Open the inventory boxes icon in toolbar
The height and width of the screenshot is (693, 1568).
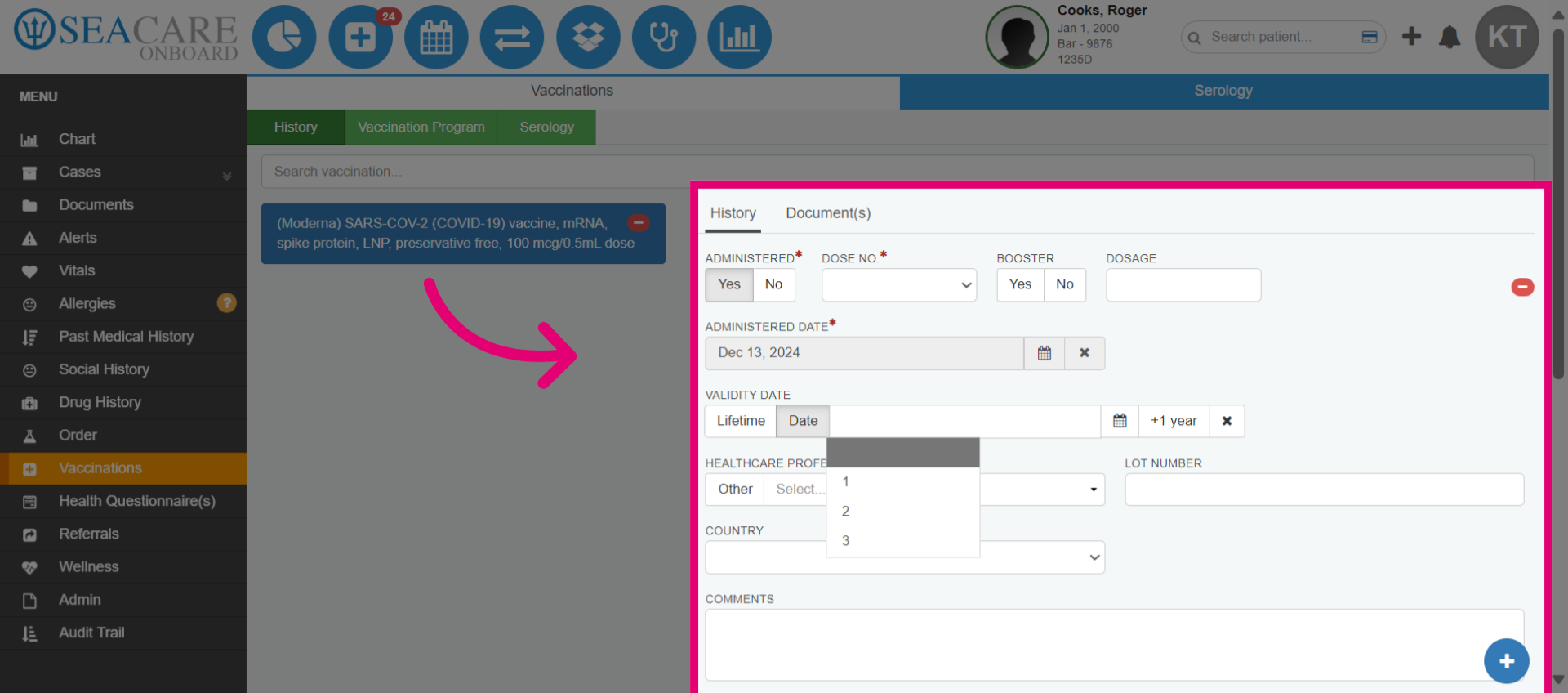588,37
